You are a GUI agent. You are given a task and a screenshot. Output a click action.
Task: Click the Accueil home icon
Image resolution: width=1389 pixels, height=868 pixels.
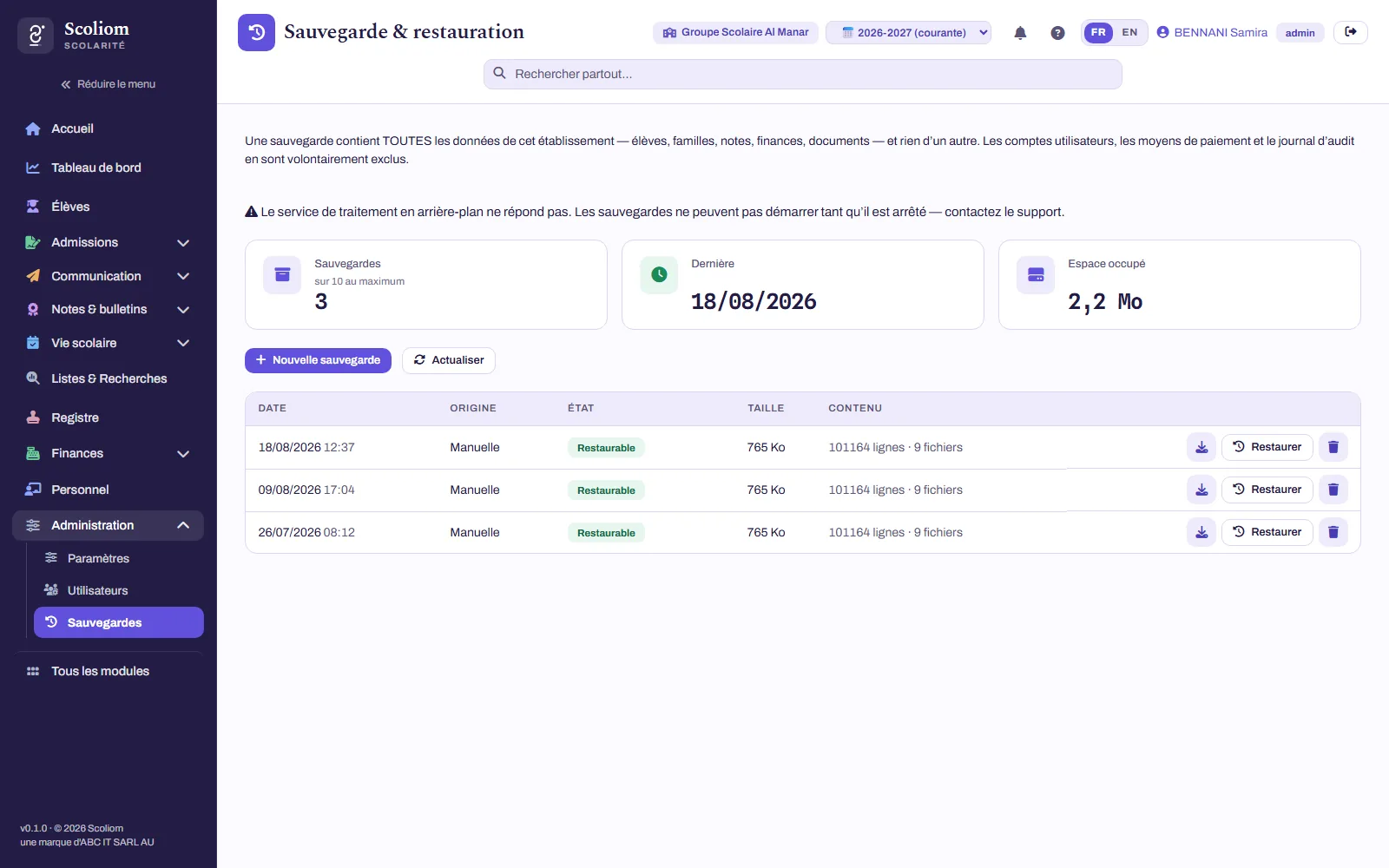(33, 128)
